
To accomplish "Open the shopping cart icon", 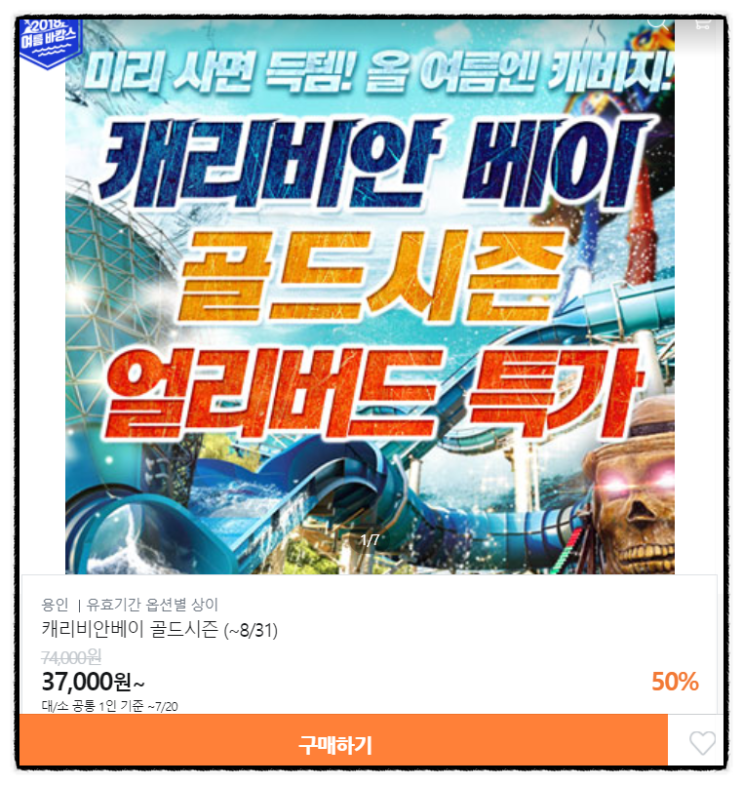I will point(702,24).
